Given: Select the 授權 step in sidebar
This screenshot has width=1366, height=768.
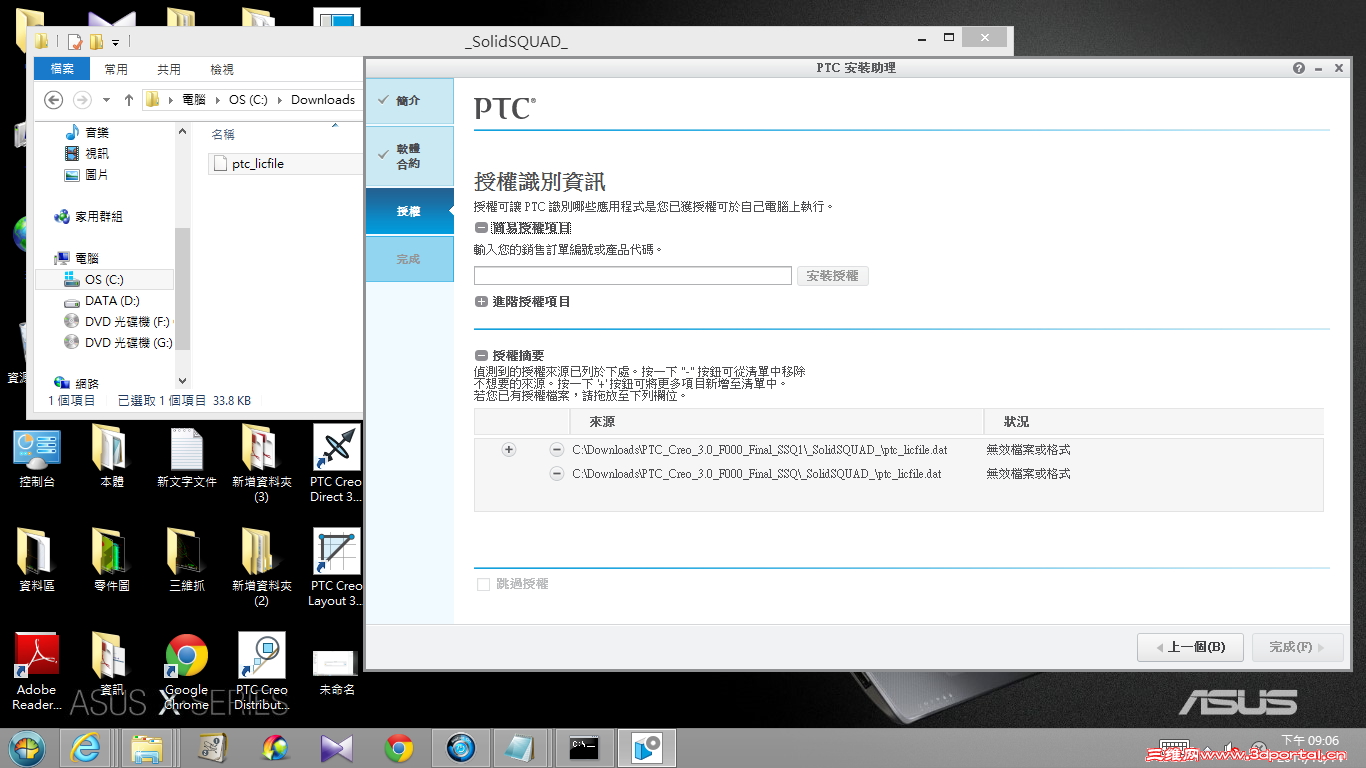Looking at the screenshot, I should 409,211.
